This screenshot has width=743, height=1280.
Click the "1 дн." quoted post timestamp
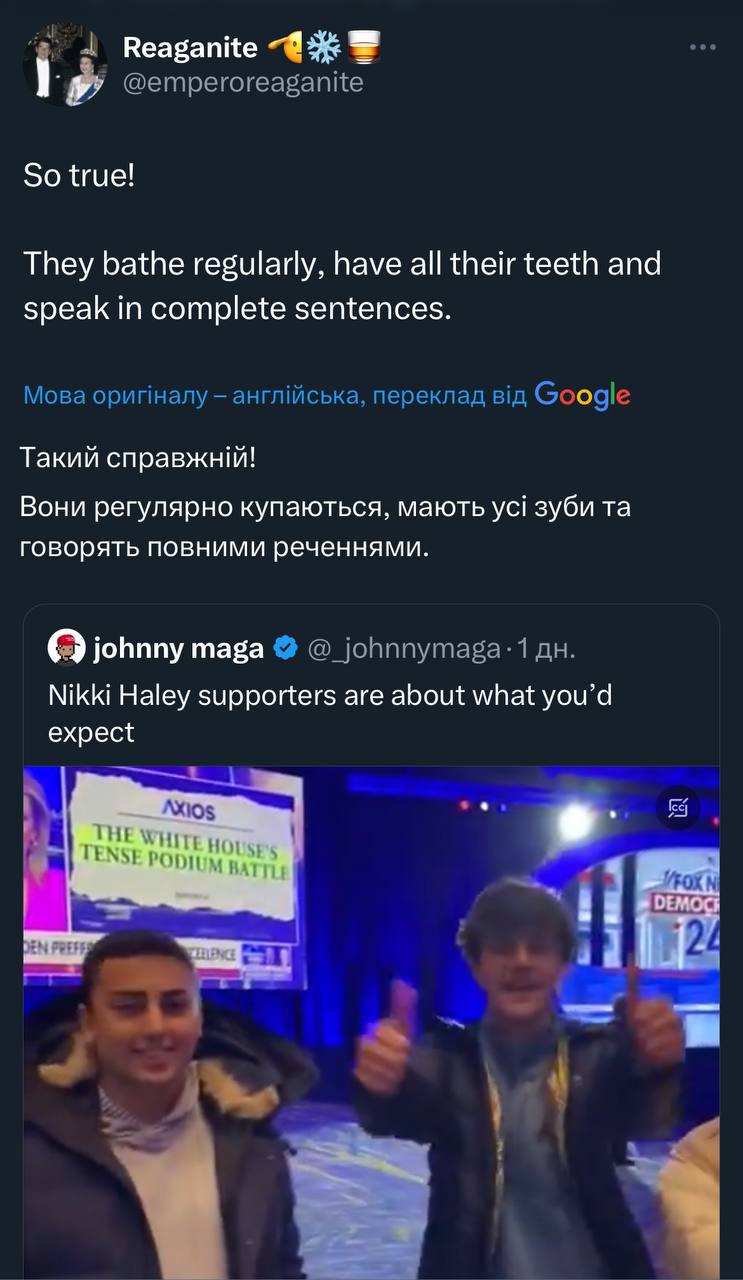tap(546, 649)
